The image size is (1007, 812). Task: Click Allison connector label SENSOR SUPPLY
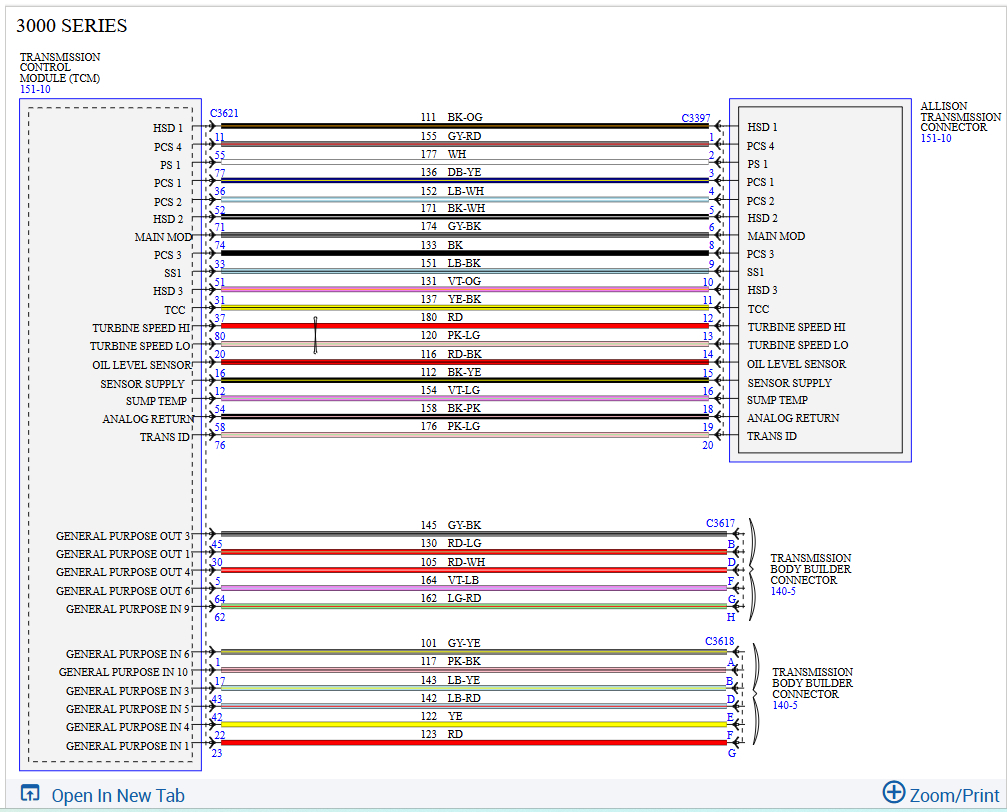(789, 383)
